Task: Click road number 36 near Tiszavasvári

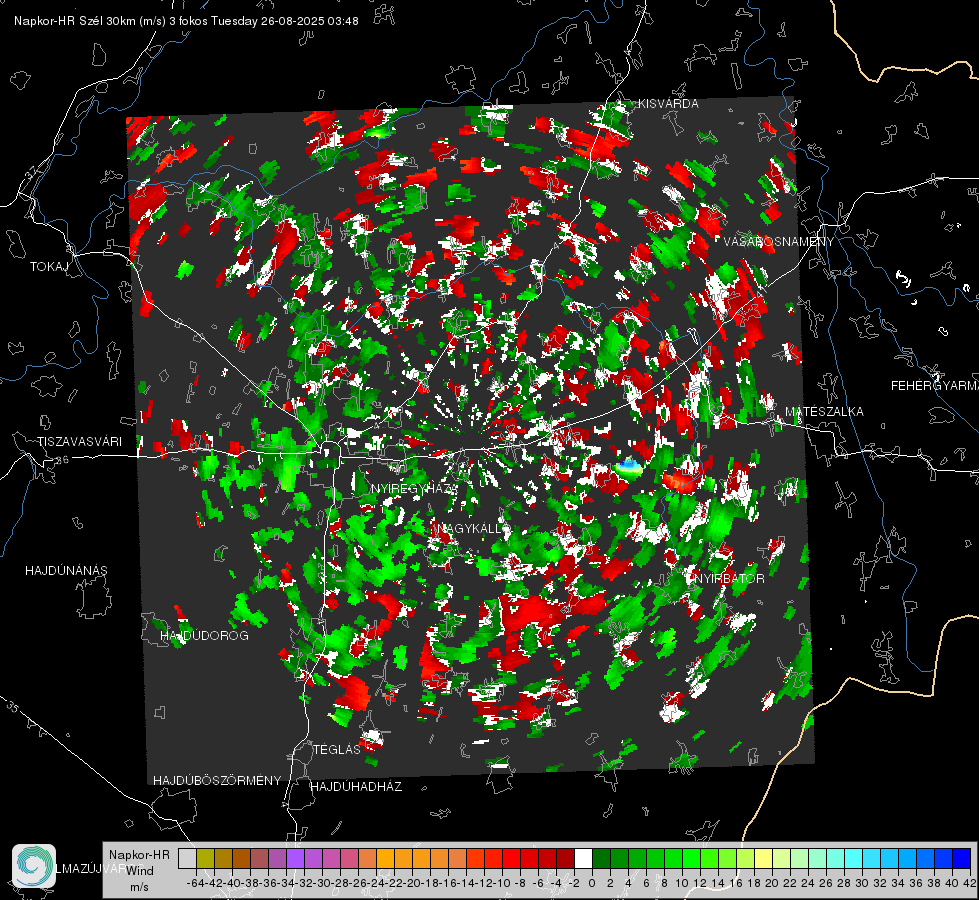Action: 62,460
